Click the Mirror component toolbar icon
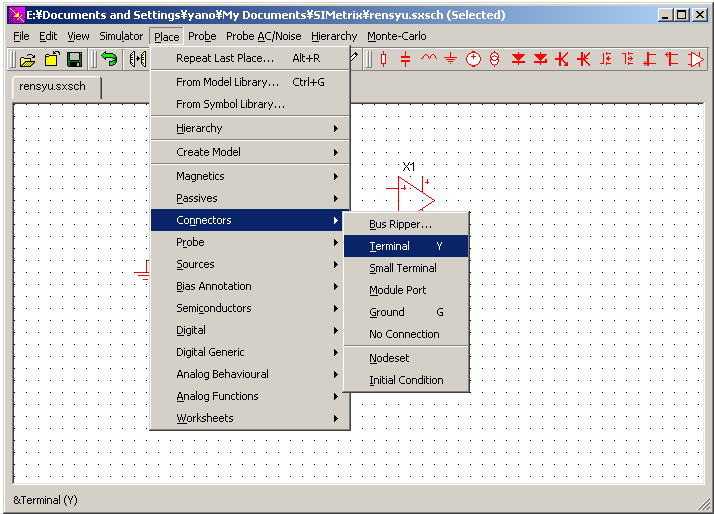This screenshot has height=514, width=714. [x=138, y=59]
